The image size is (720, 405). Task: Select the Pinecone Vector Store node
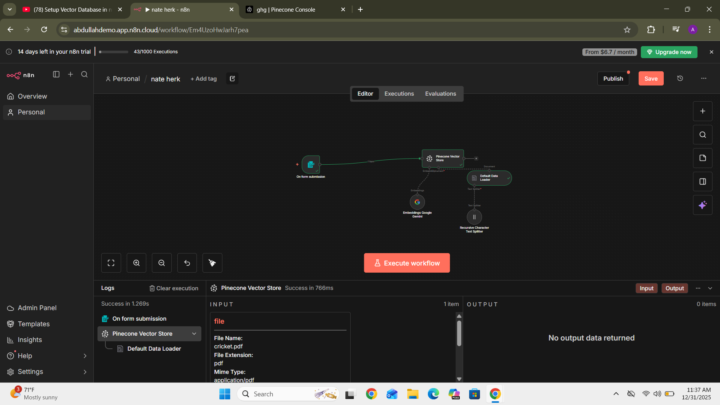(x=428, y=158)
